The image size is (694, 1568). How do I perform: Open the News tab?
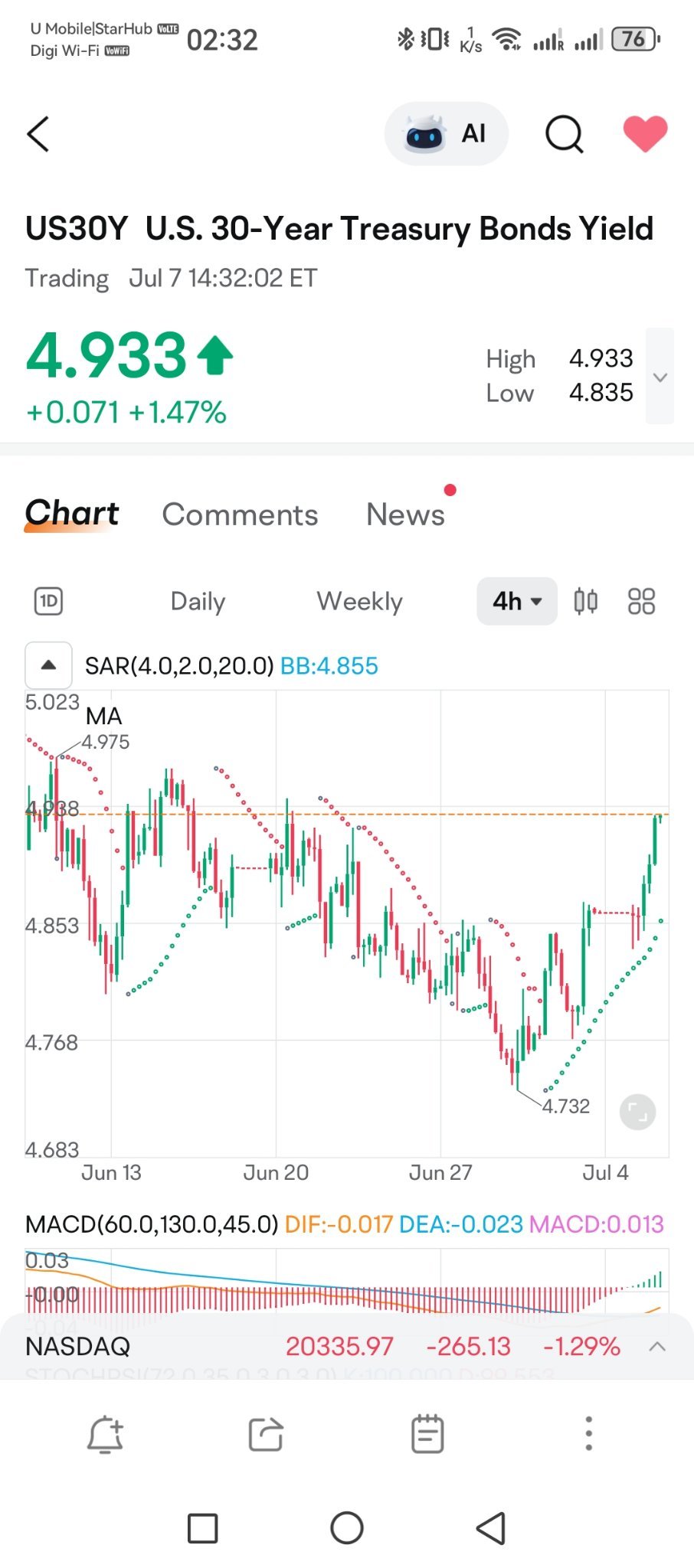pyautogui.click(x=405, y=514)
